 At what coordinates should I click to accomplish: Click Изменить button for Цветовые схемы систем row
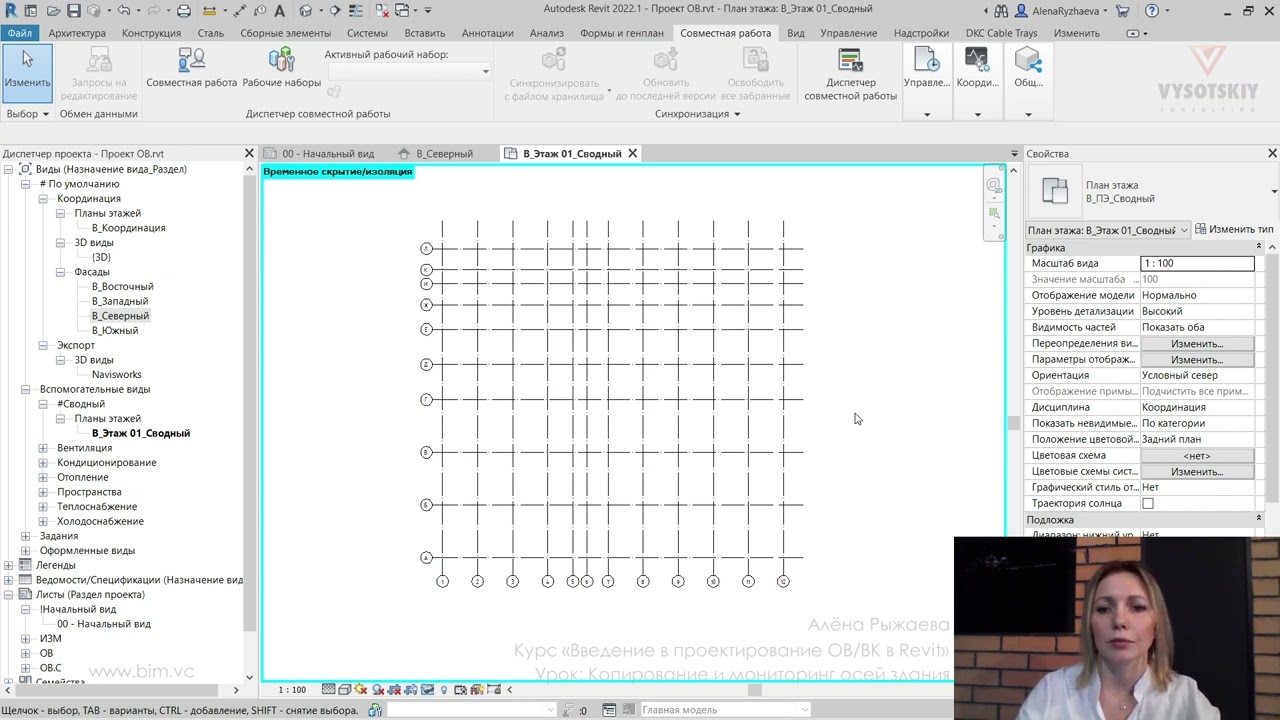[1197, 471]
